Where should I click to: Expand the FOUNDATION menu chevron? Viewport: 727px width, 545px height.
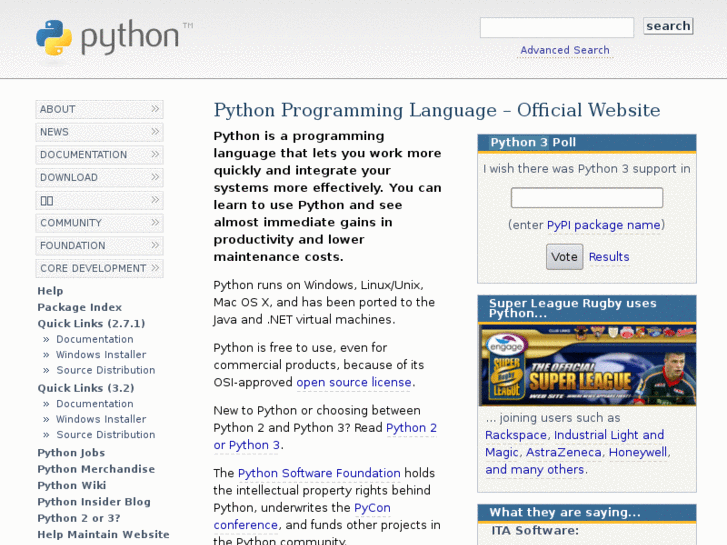155,245
